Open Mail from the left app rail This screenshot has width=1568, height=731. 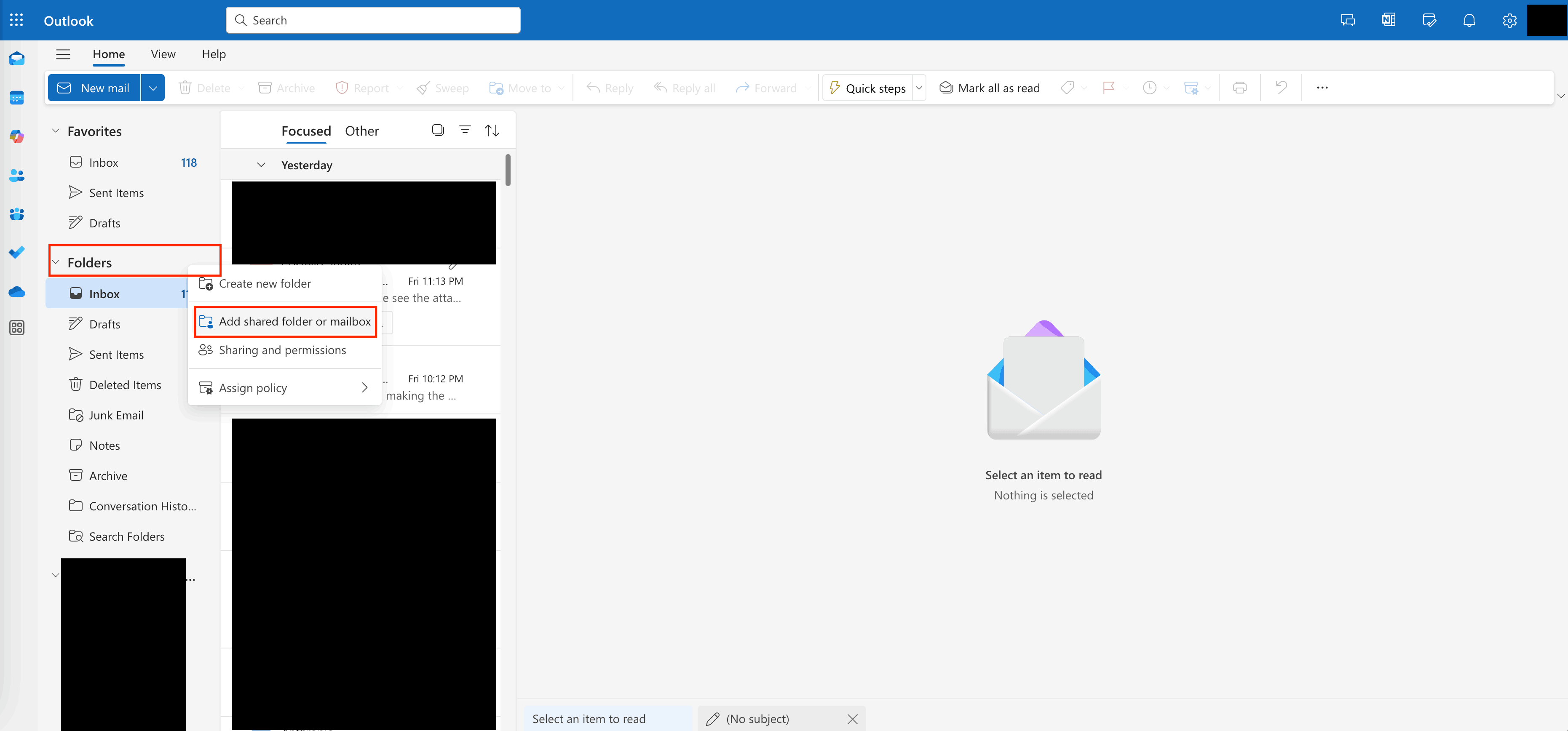tap(17, 59)
